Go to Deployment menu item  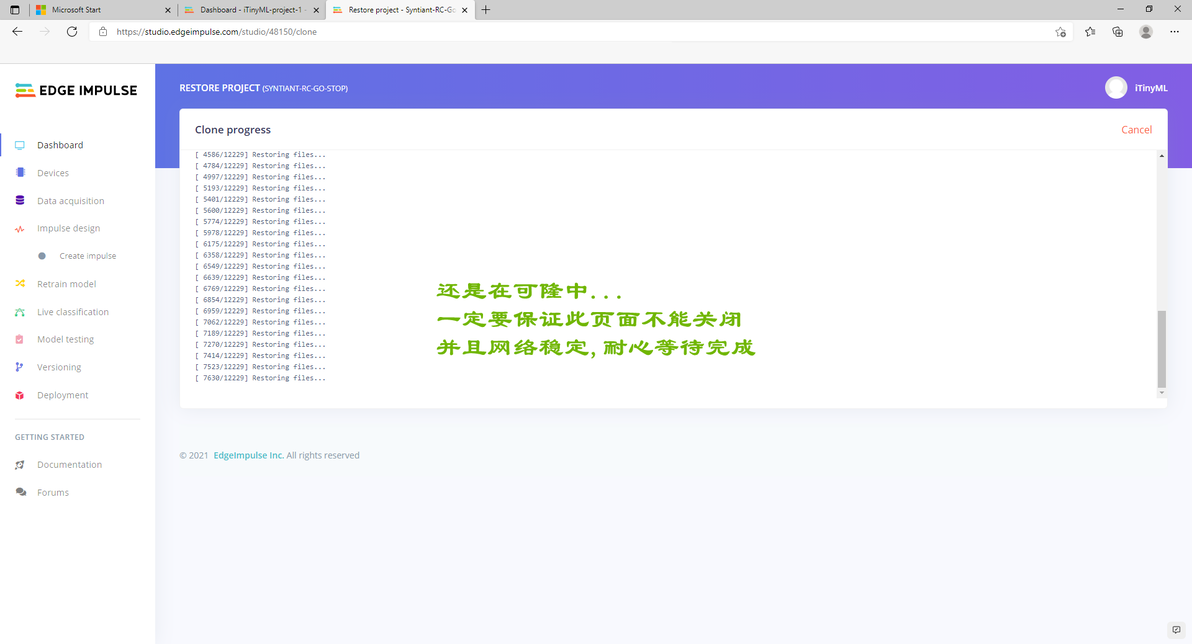pyautogui.click(x=62, y=395)
